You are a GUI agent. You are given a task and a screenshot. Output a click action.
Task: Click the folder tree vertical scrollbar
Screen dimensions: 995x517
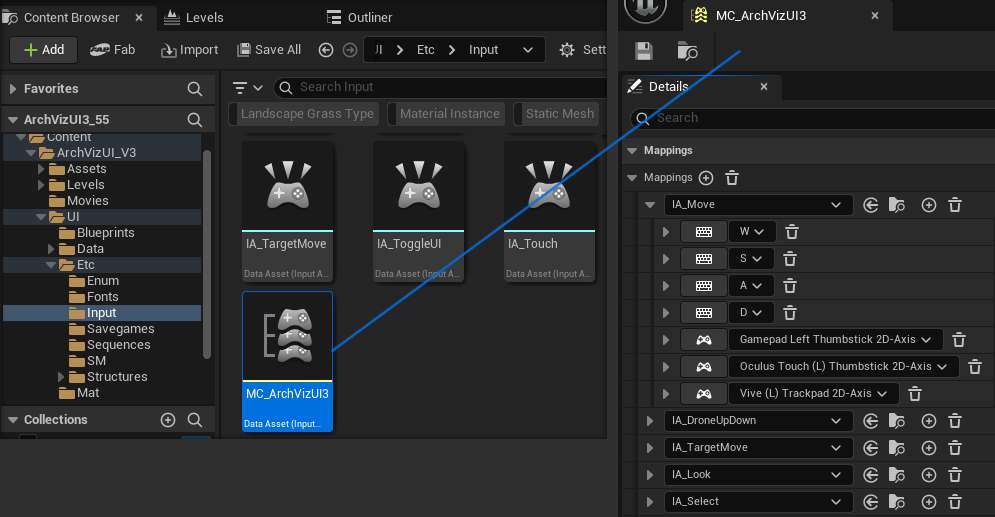click(x=207, y=250)
